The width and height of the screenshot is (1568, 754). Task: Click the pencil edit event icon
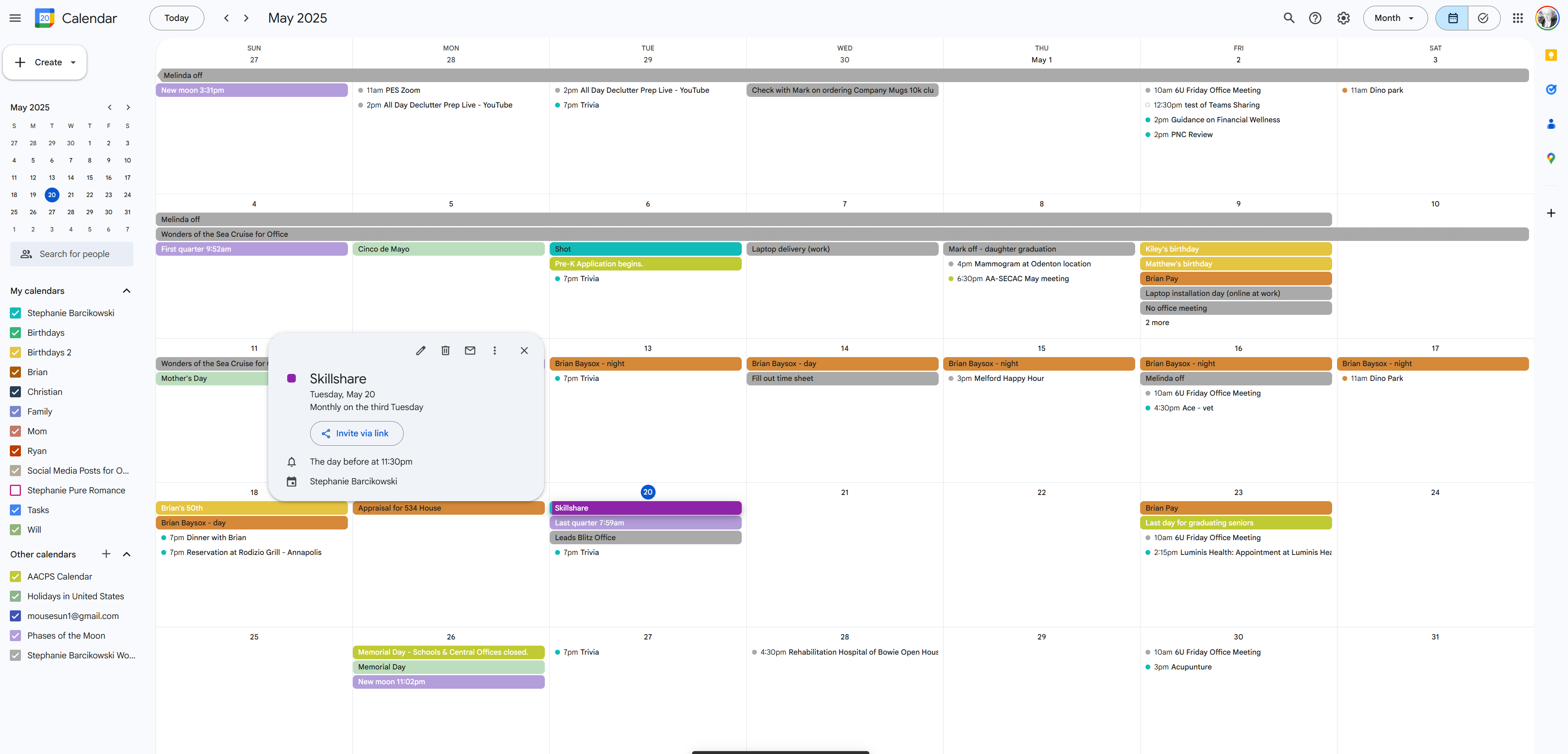click(x=421, y=350)
